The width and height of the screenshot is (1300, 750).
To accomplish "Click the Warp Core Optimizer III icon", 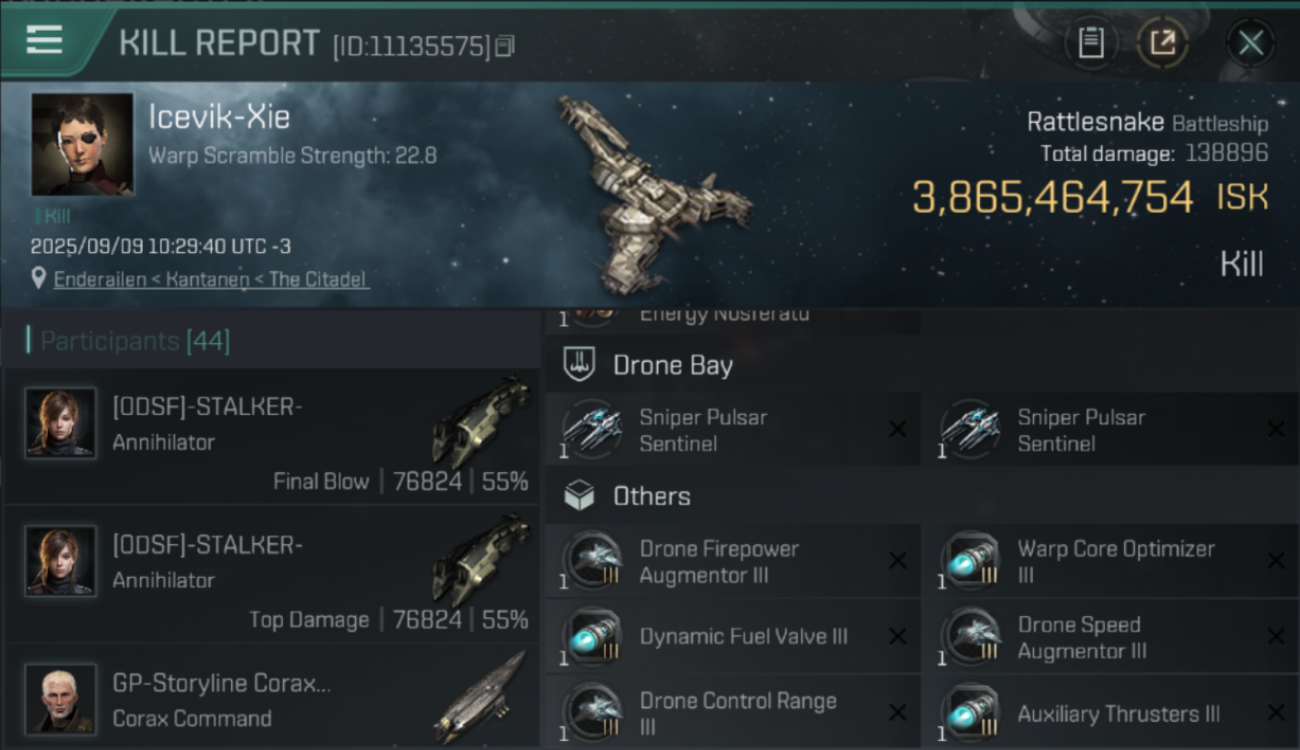I will click(x=970, y=562).
